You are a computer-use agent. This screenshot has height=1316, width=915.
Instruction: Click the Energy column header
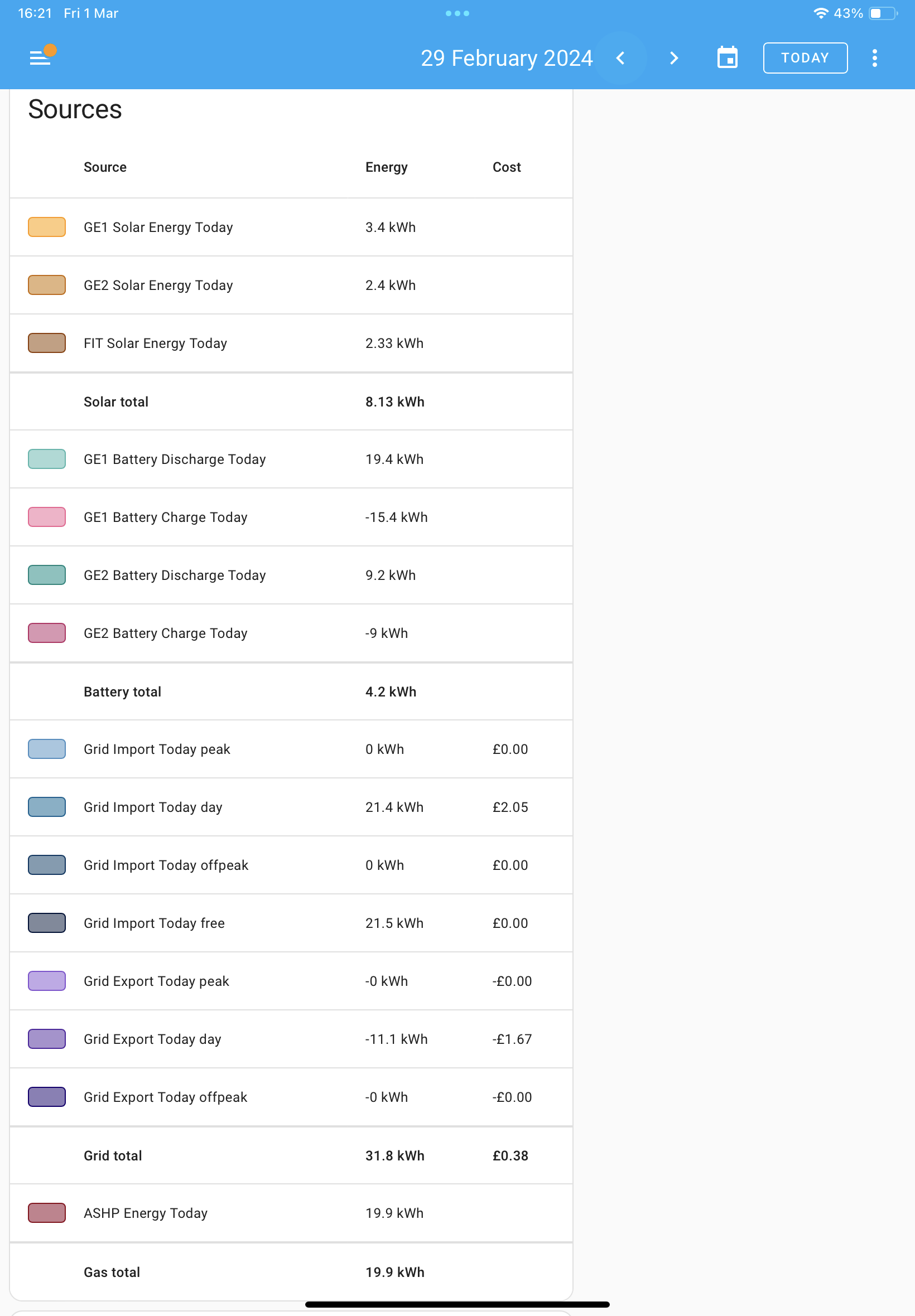387,167
